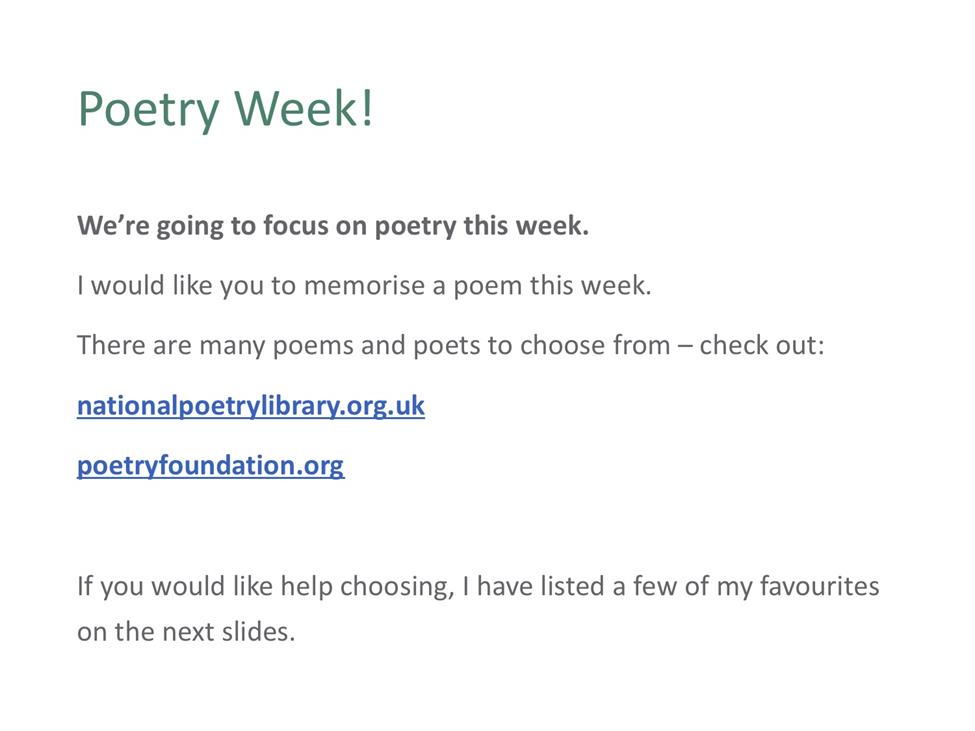
Task: Click the sentence 'I would like you to memorise a poem'
Action: coord(364,286)
